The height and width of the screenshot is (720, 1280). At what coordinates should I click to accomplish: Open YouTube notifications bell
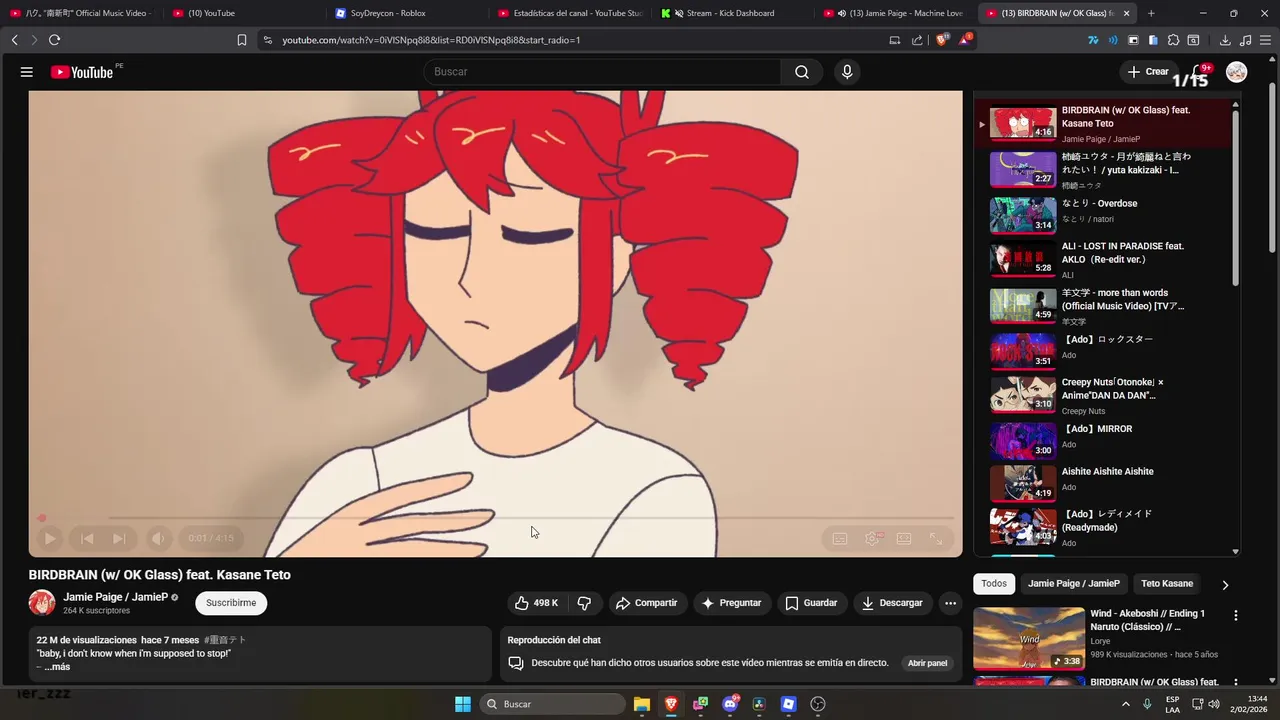pyautogui.click(x=1201, y=72)
